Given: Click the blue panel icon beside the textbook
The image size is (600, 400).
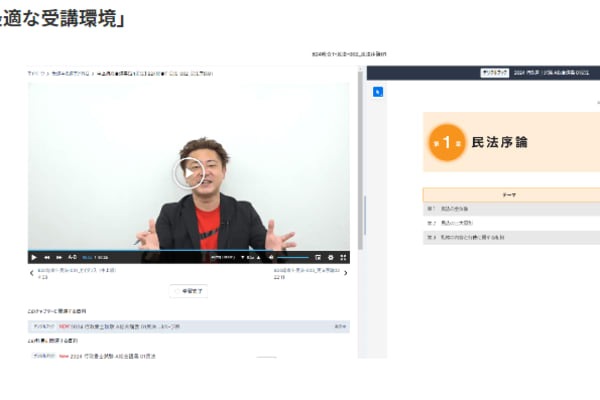Looking at the screenshot, I should point(378,91).
